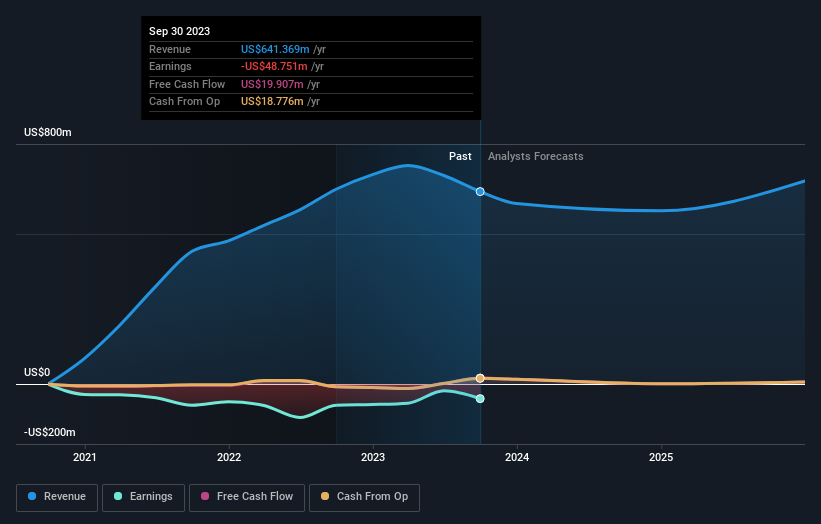Click the US$641.369m revenue value
This screenshot has width=821, height=524.
275,49
